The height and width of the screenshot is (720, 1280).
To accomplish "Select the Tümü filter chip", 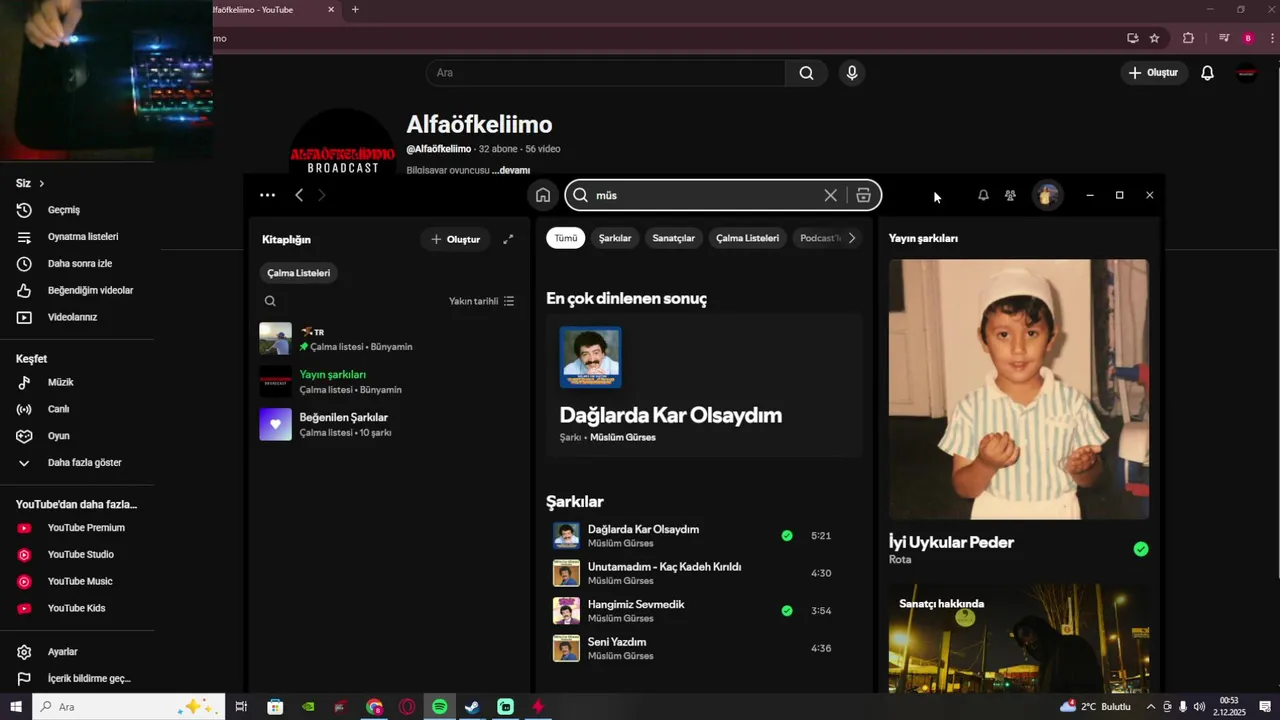I will click(x=566, y=238).
